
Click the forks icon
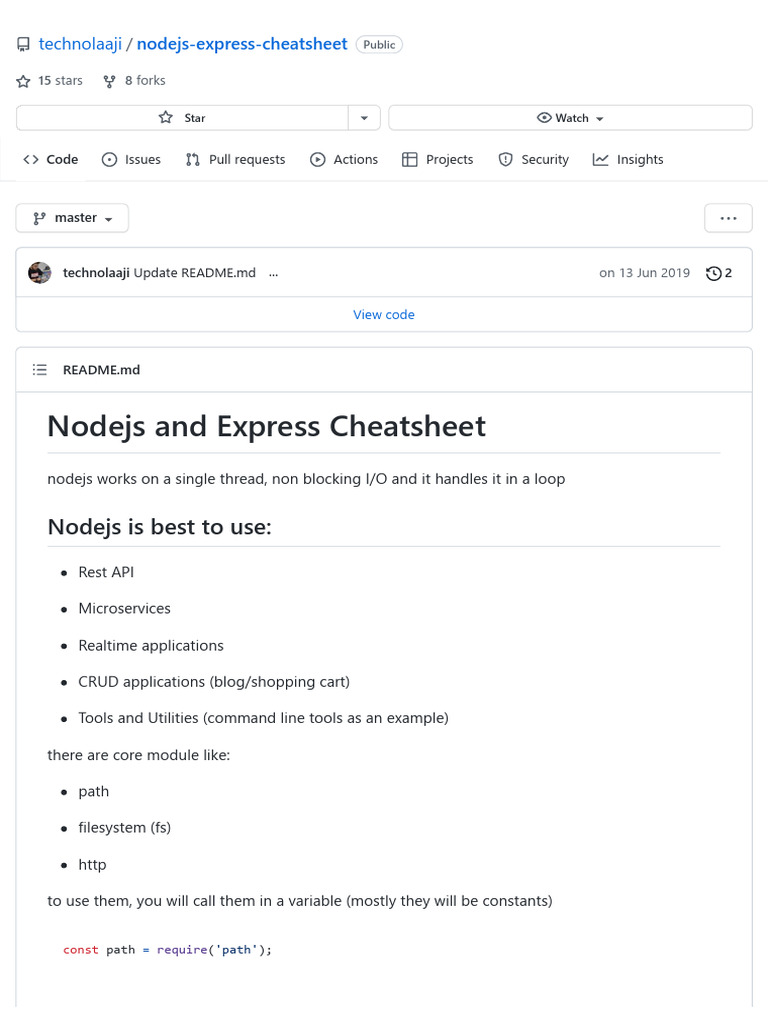tap(110, 81)
